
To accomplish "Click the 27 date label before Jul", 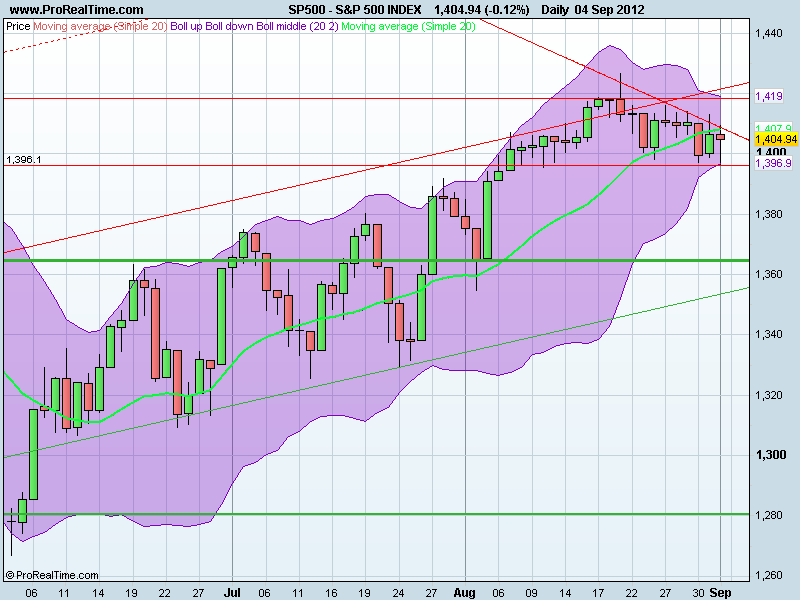I will tap(198, 593).
